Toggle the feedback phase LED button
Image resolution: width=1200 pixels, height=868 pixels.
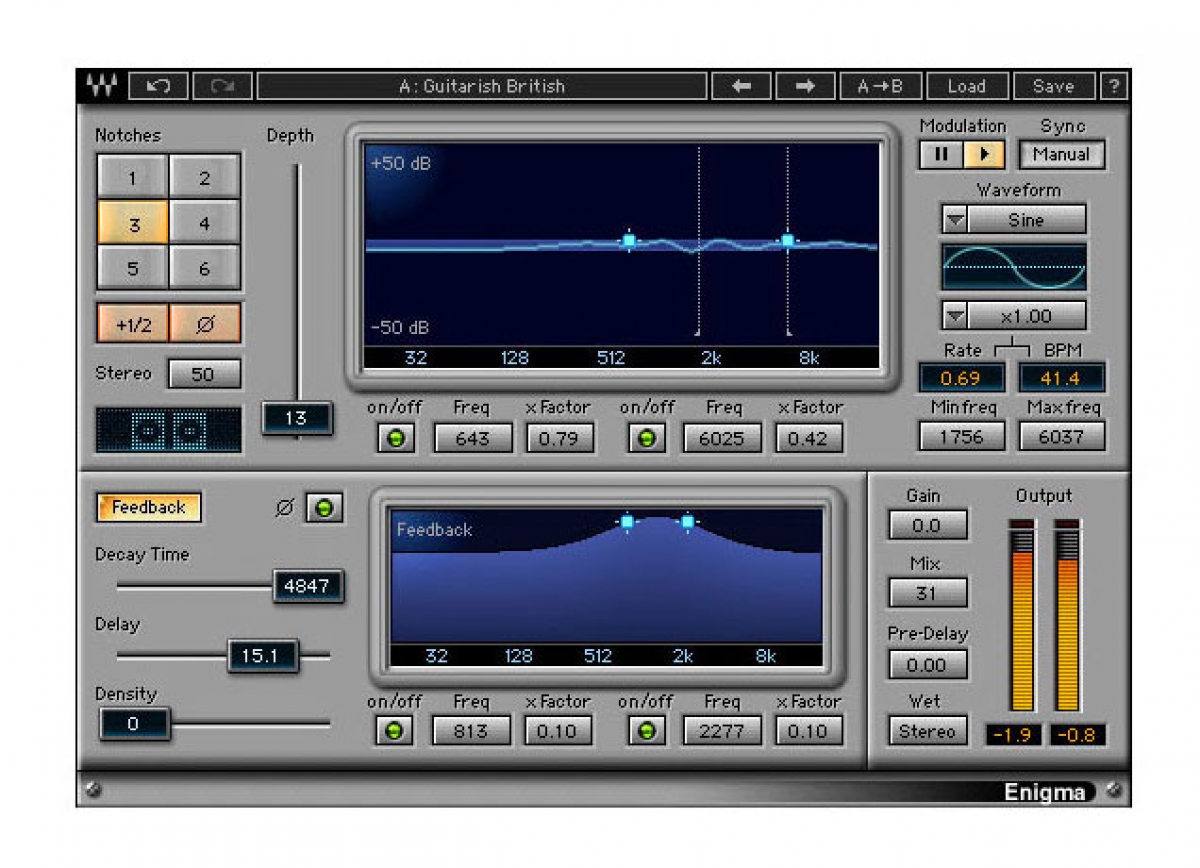322,508
